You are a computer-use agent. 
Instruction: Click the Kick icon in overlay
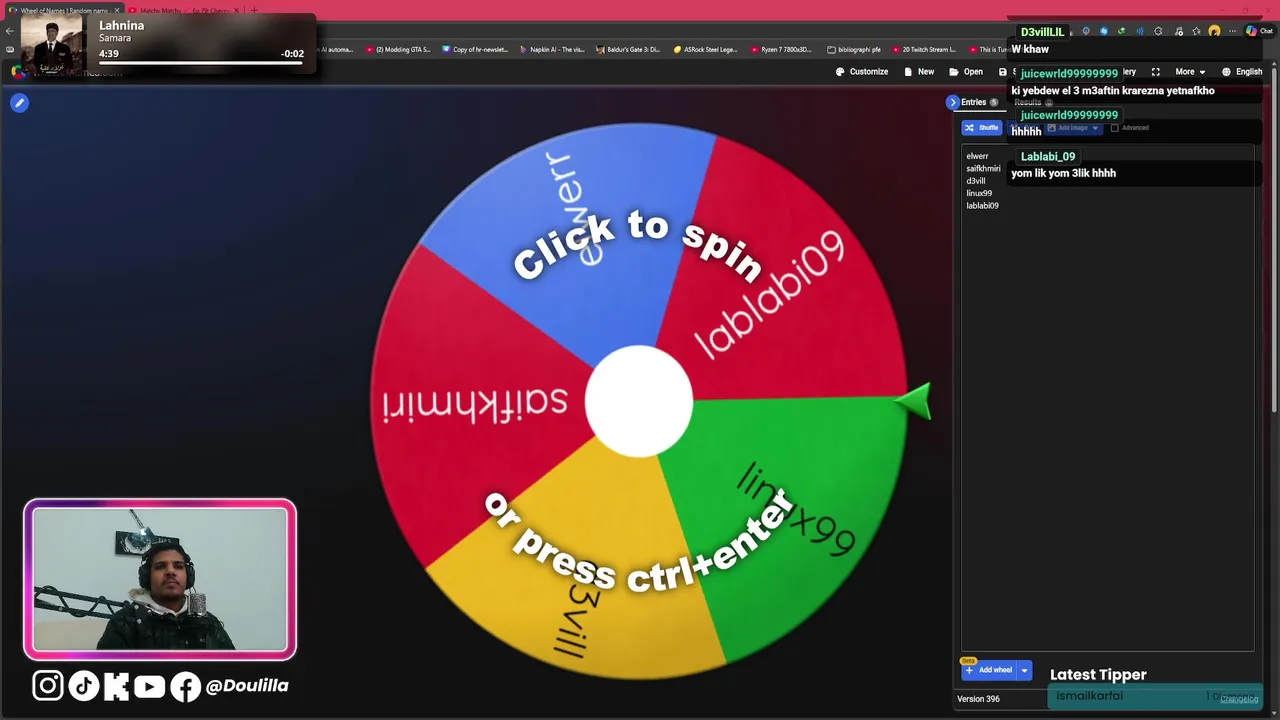coord(116,686)
